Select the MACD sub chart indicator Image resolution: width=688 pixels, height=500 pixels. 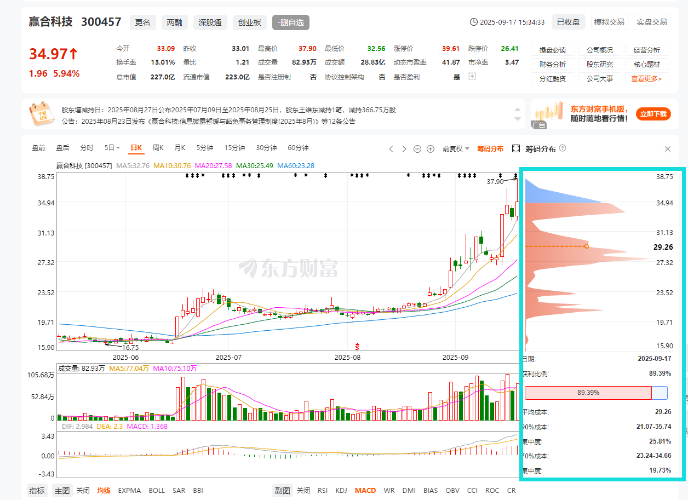click(x=366, y=490)
